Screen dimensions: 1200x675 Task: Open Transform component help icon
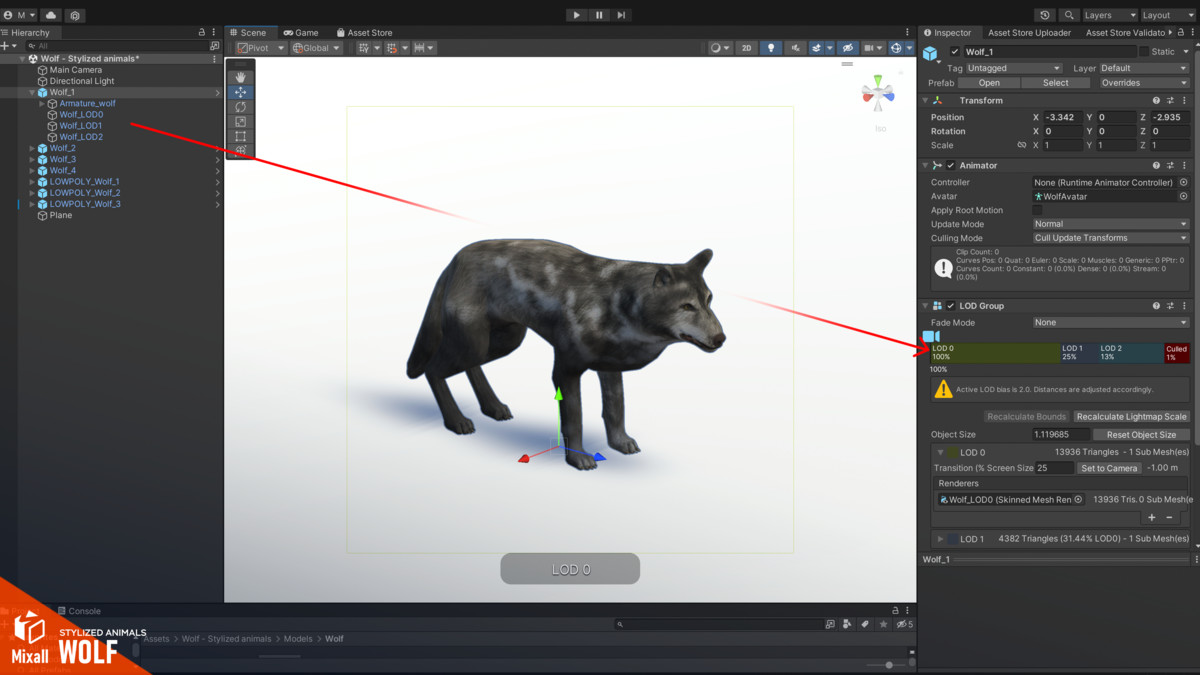point(1156,101)
